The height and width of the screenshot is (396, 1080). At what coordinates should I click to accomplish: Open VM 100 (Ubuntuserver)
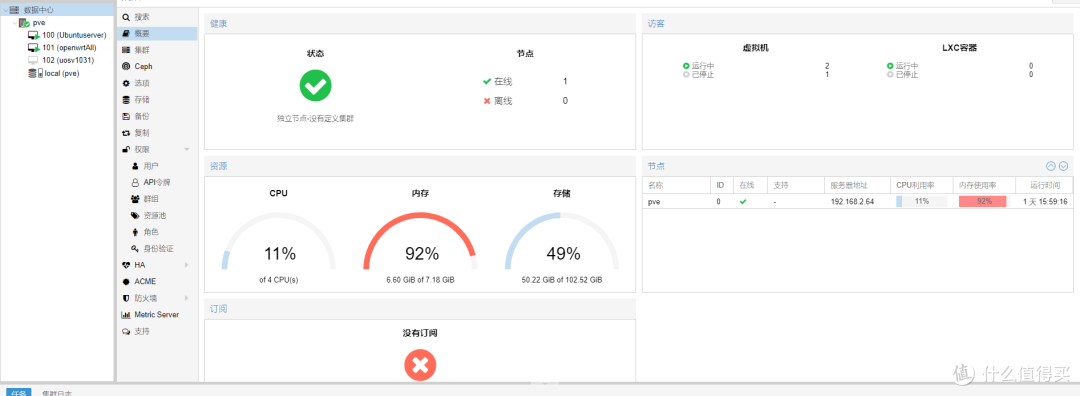coord(74,35)
